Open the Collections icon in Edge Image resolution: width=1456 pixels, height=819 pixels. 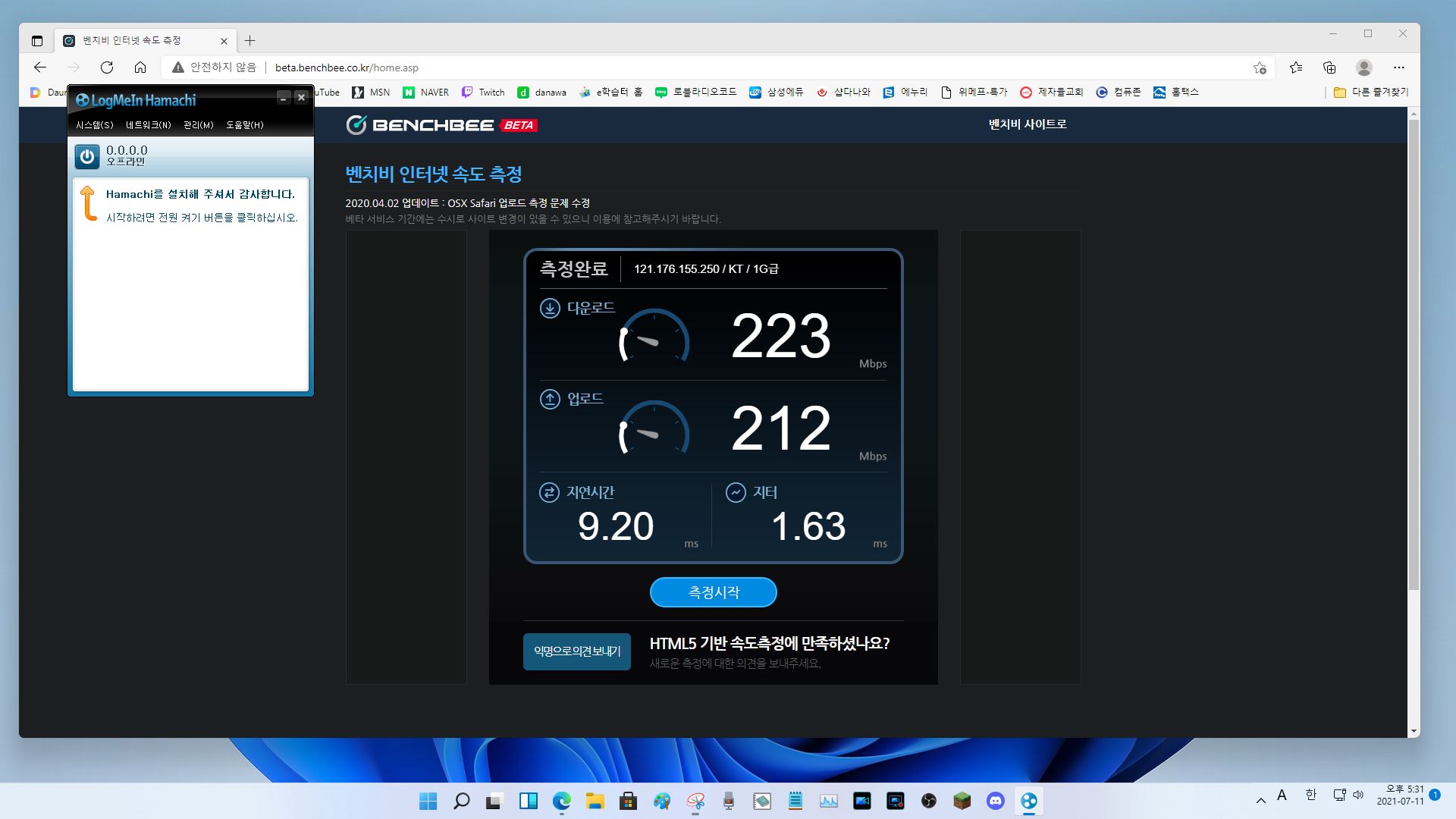click(1329, 67)
